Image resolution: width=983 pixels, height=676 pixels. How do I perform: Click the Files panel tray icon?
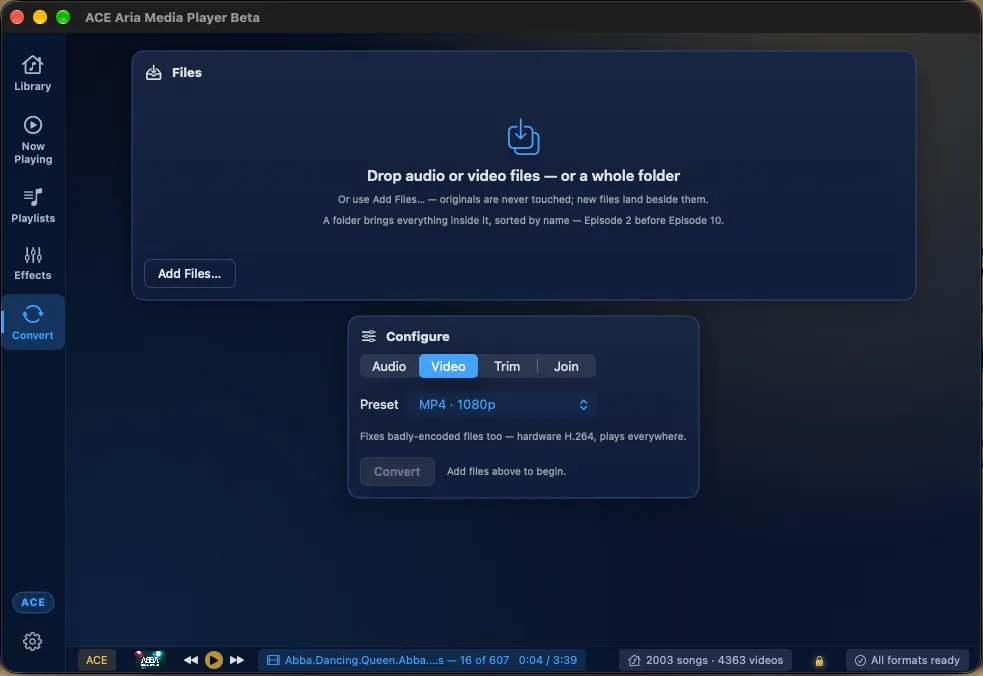click(154, 73)
